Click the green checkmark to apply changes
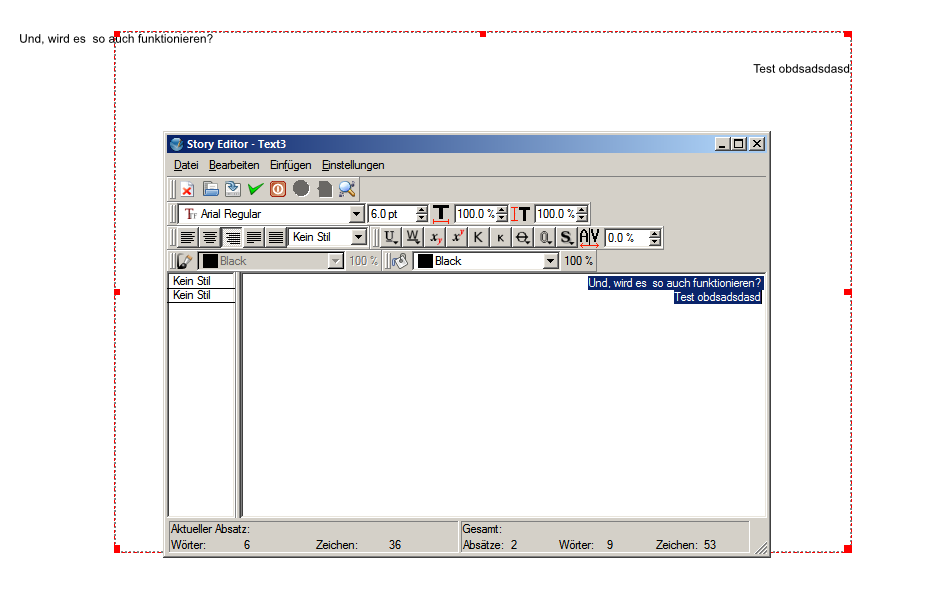Viewport: 948px width, 600px height. [256, 189]
